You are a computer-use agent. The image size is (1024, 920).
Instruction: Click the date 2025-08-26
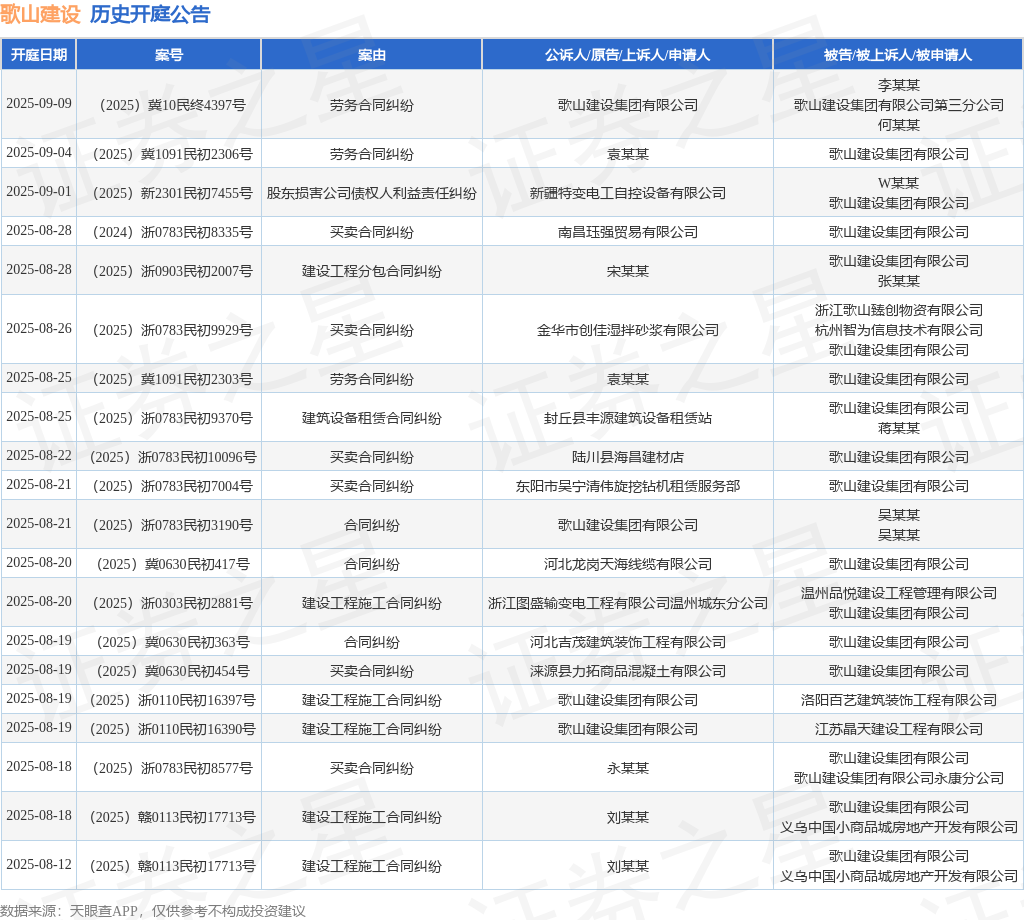pyautogui.click(x=39, y=329)
